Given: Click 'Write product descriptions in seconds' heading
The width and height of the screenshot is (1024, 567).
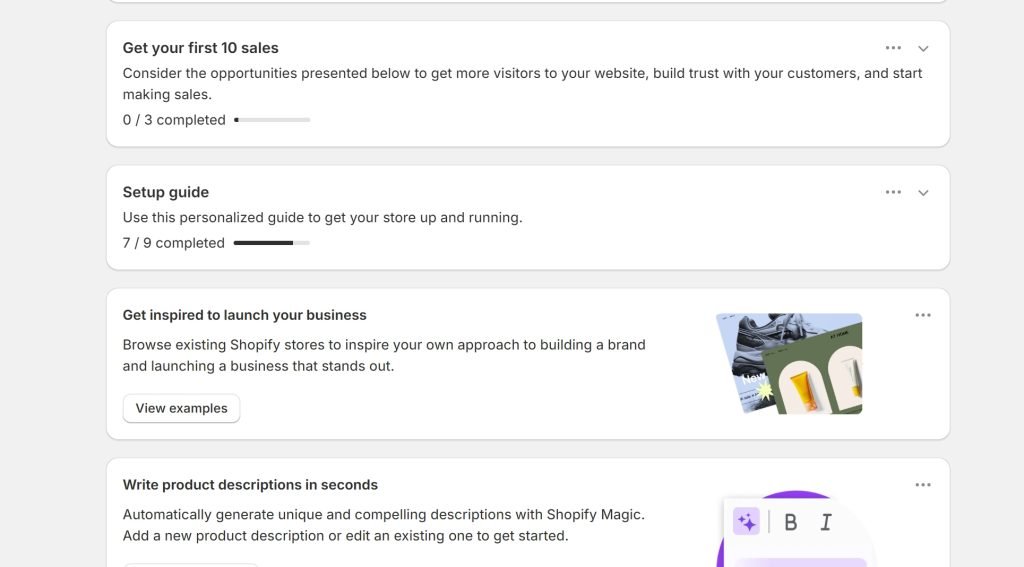Looking at the screenshot, I should (x=250, y=485).
